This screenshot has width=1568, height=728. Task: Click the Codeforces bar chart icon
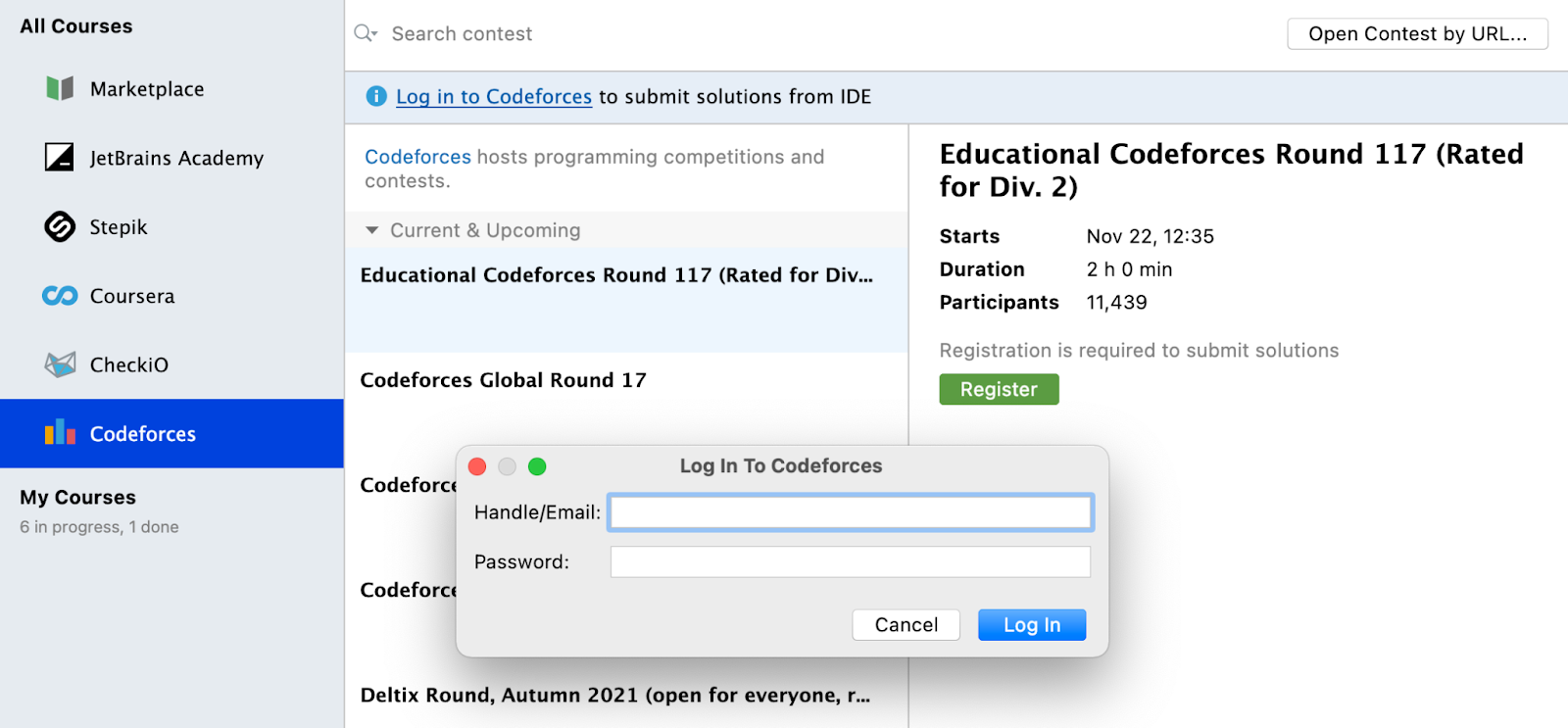60,433
